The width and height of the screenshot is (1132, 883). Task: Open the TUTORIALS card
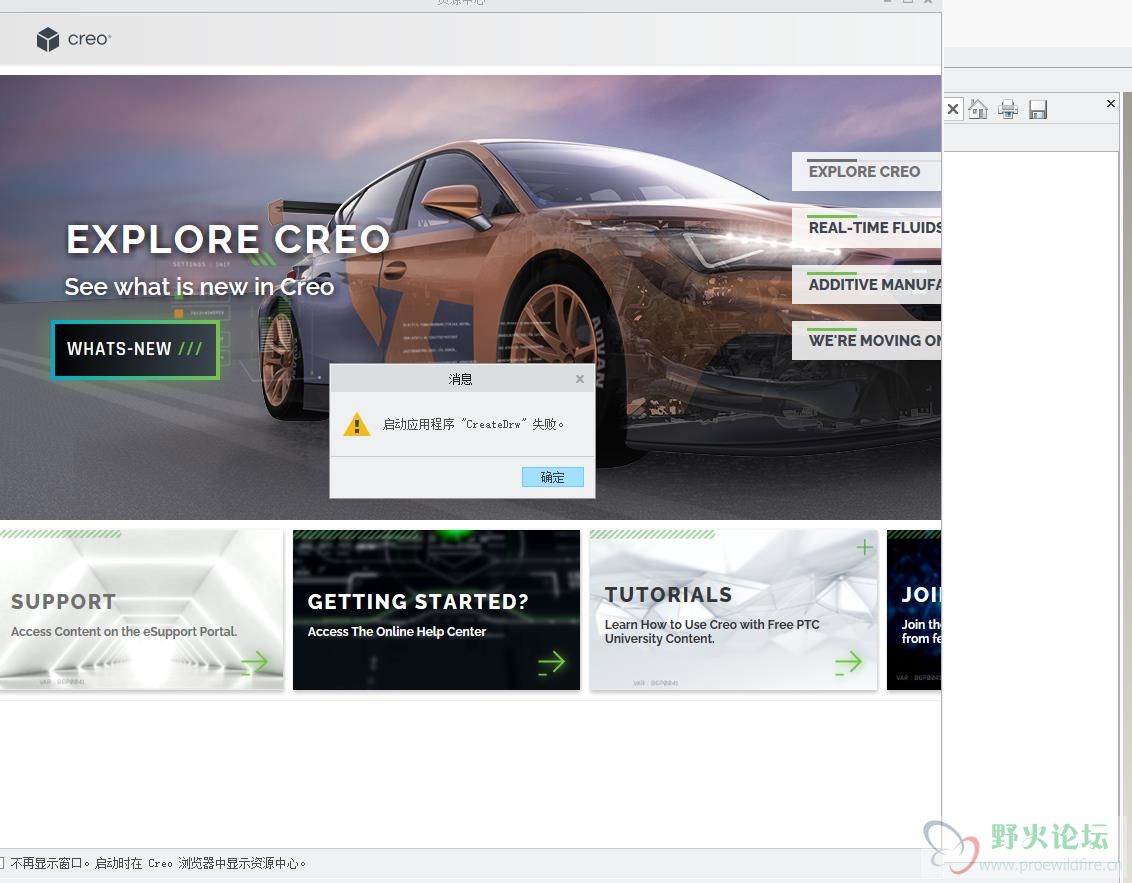click(x=733, y=610)
